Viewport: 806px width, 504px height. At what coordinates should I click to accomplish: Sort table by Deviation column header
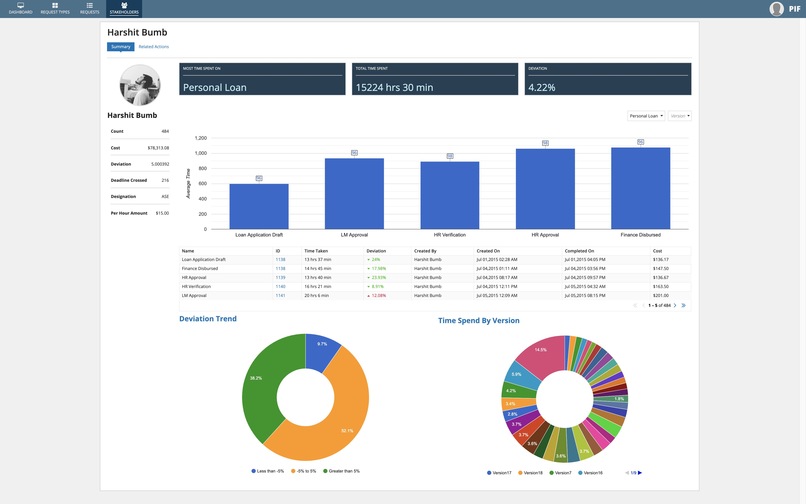[x=376, y=251]
